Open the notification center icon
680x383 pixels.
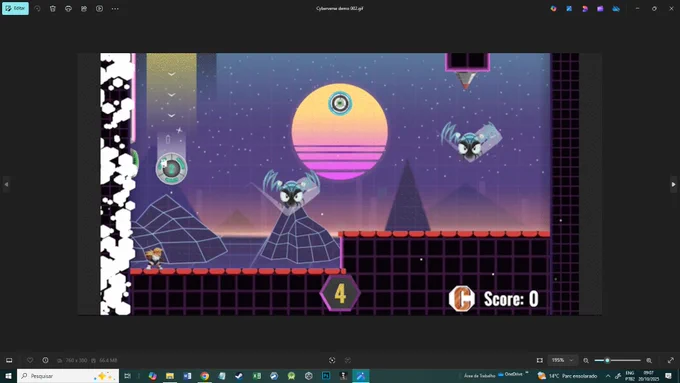coord(668,376)
